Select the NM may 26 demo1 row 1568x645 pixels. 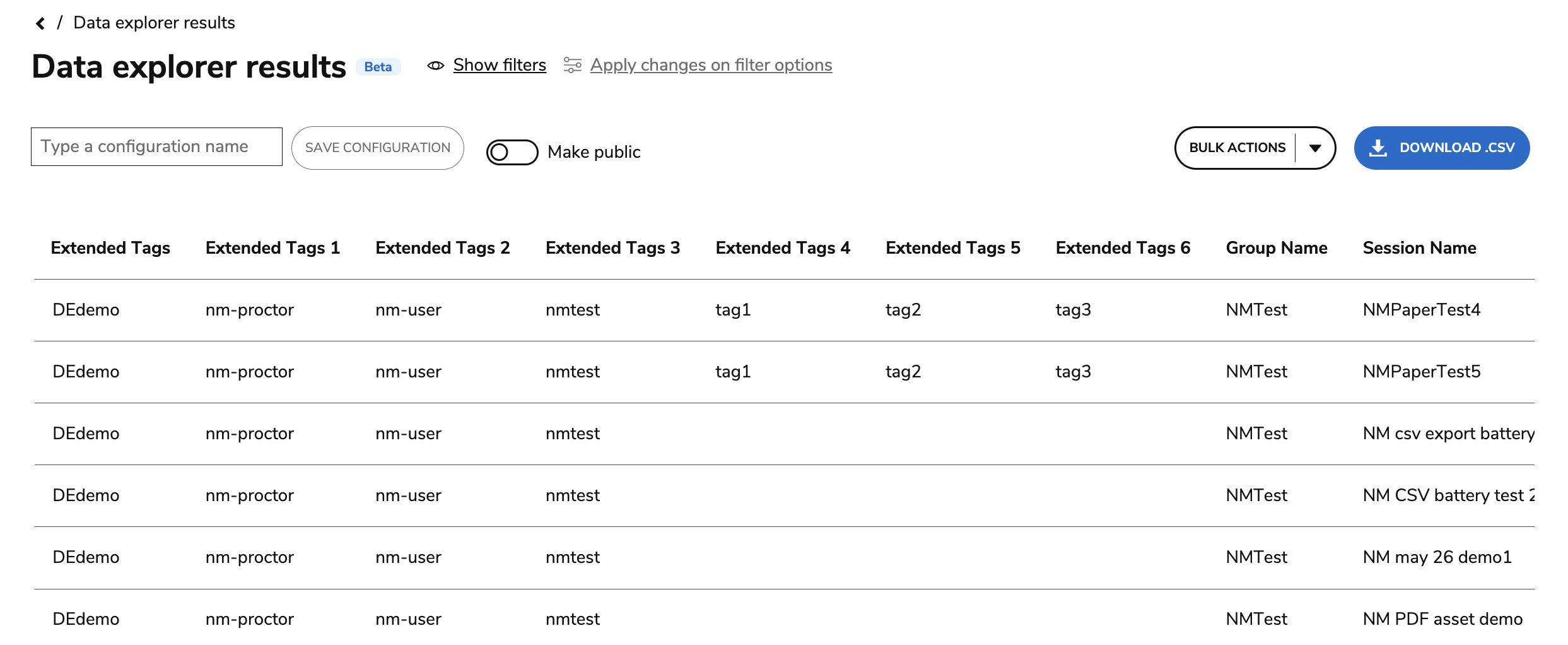(784, 557)
